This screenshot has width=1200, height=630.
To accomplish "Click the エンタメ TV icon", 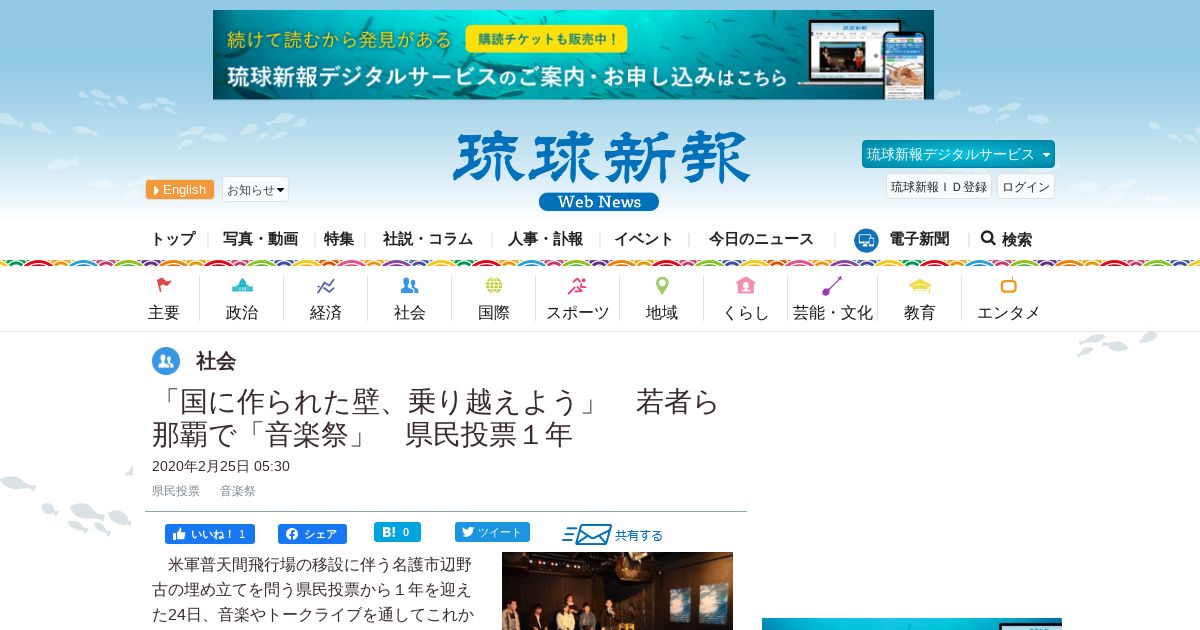I will tap(1009, 286).
